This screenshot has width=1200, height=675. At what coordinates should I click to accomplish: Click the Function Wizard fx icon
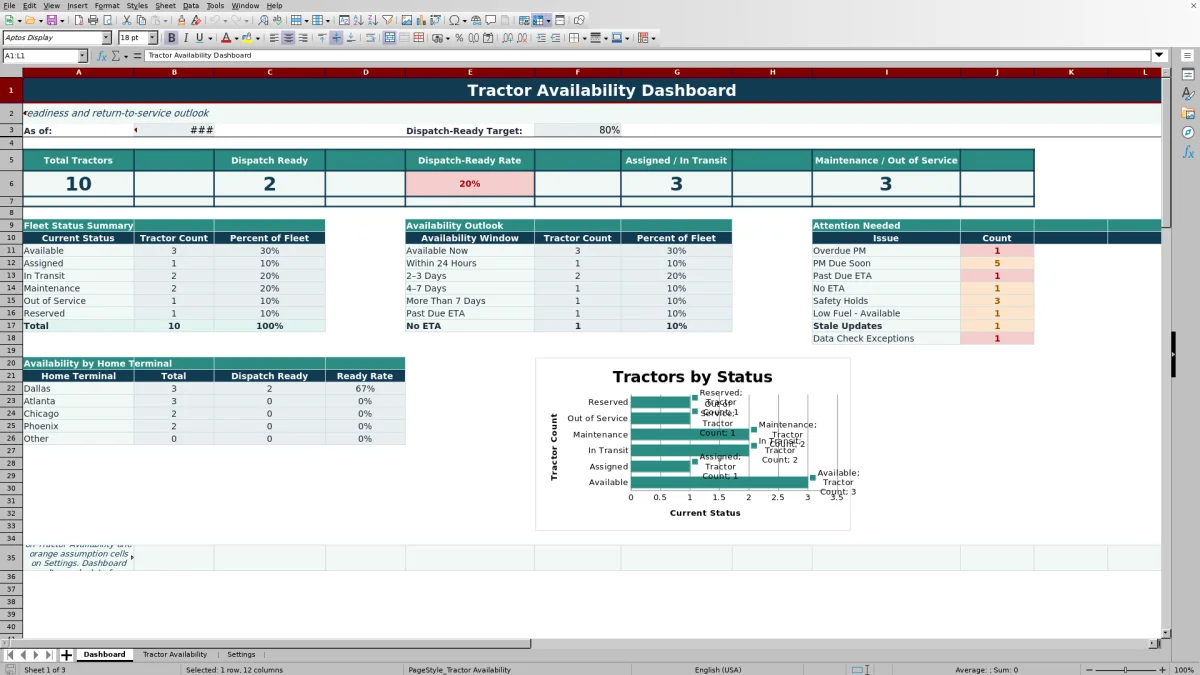point(102,56)
